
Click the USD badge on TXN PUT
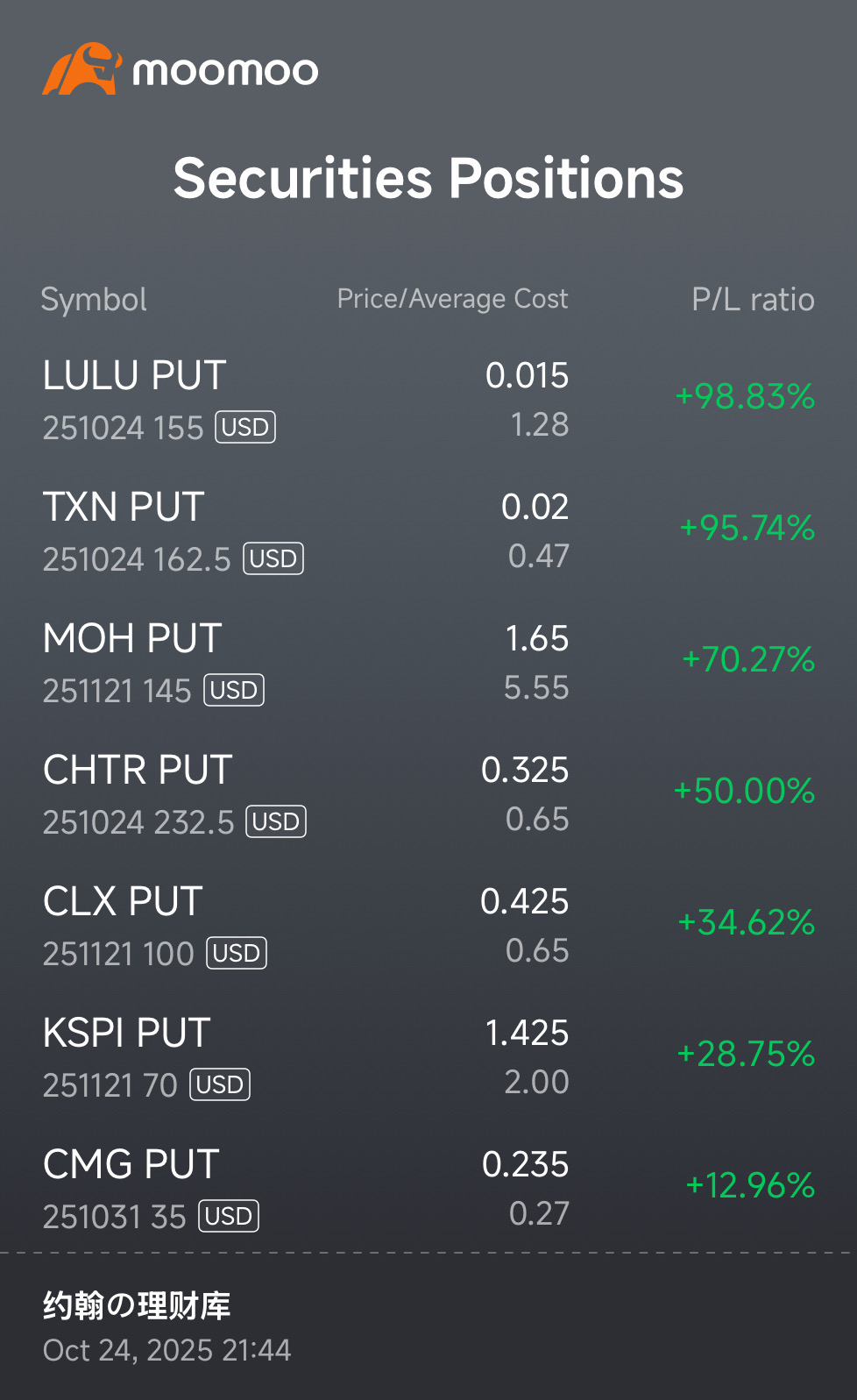(x=273, y=559)
